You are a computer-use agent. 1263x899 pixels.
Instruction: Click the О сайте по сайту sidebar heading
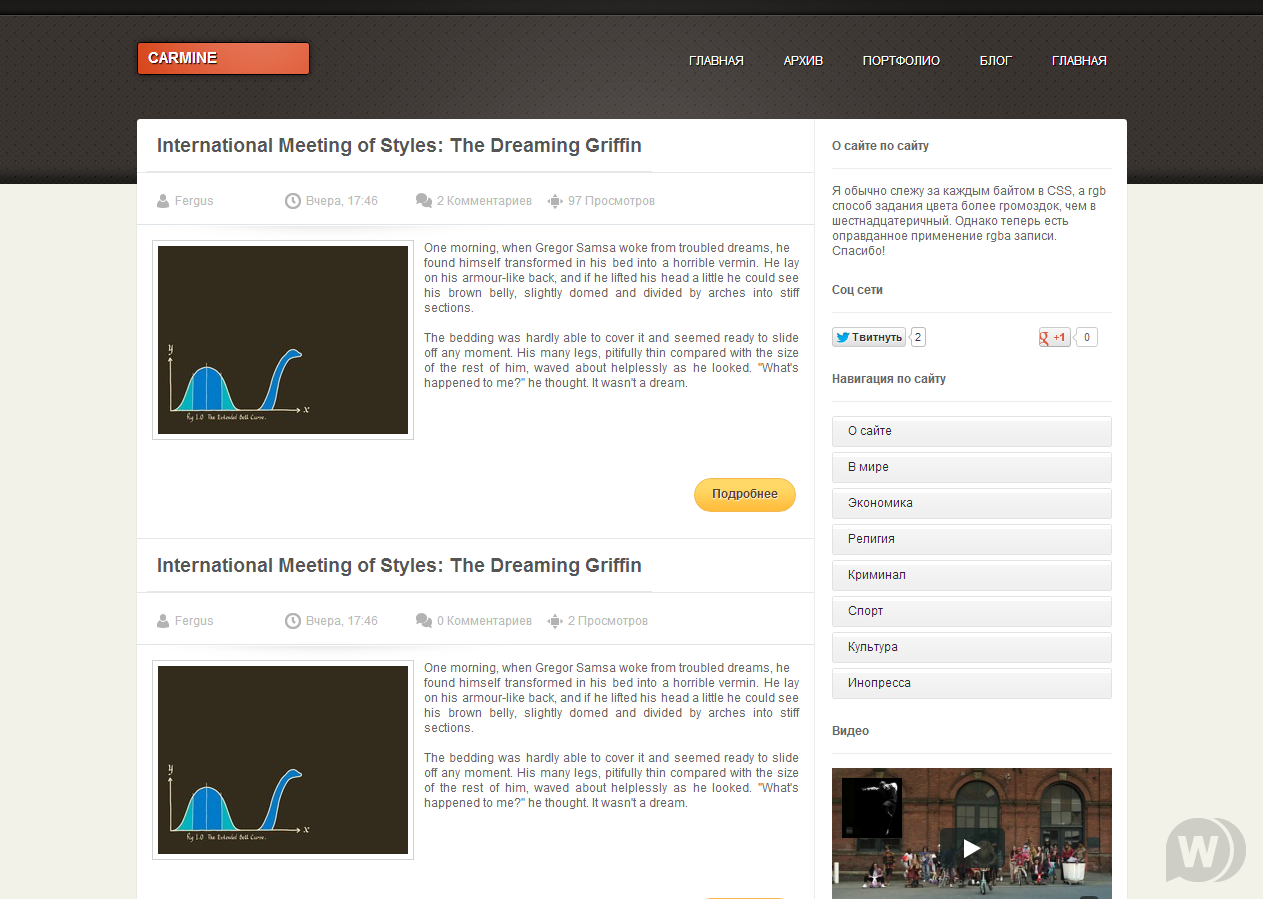click(x=880, y=146)
